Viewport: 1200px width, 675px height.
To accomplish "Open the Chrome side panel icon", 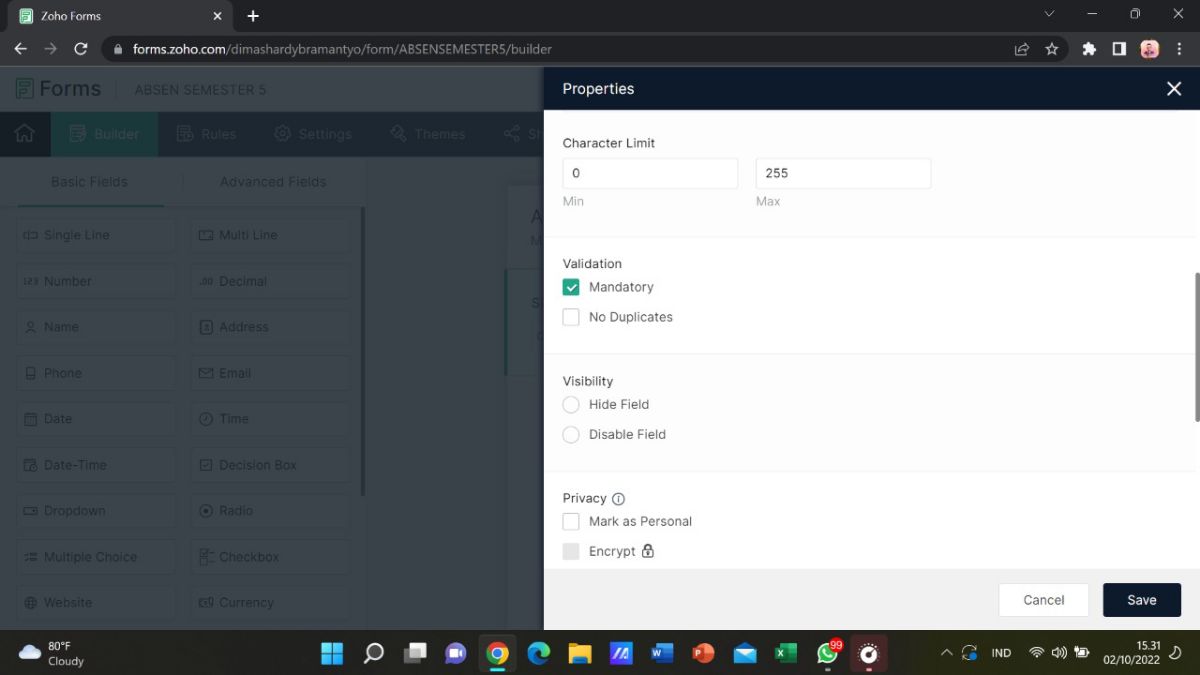I will coord(1119,48).
